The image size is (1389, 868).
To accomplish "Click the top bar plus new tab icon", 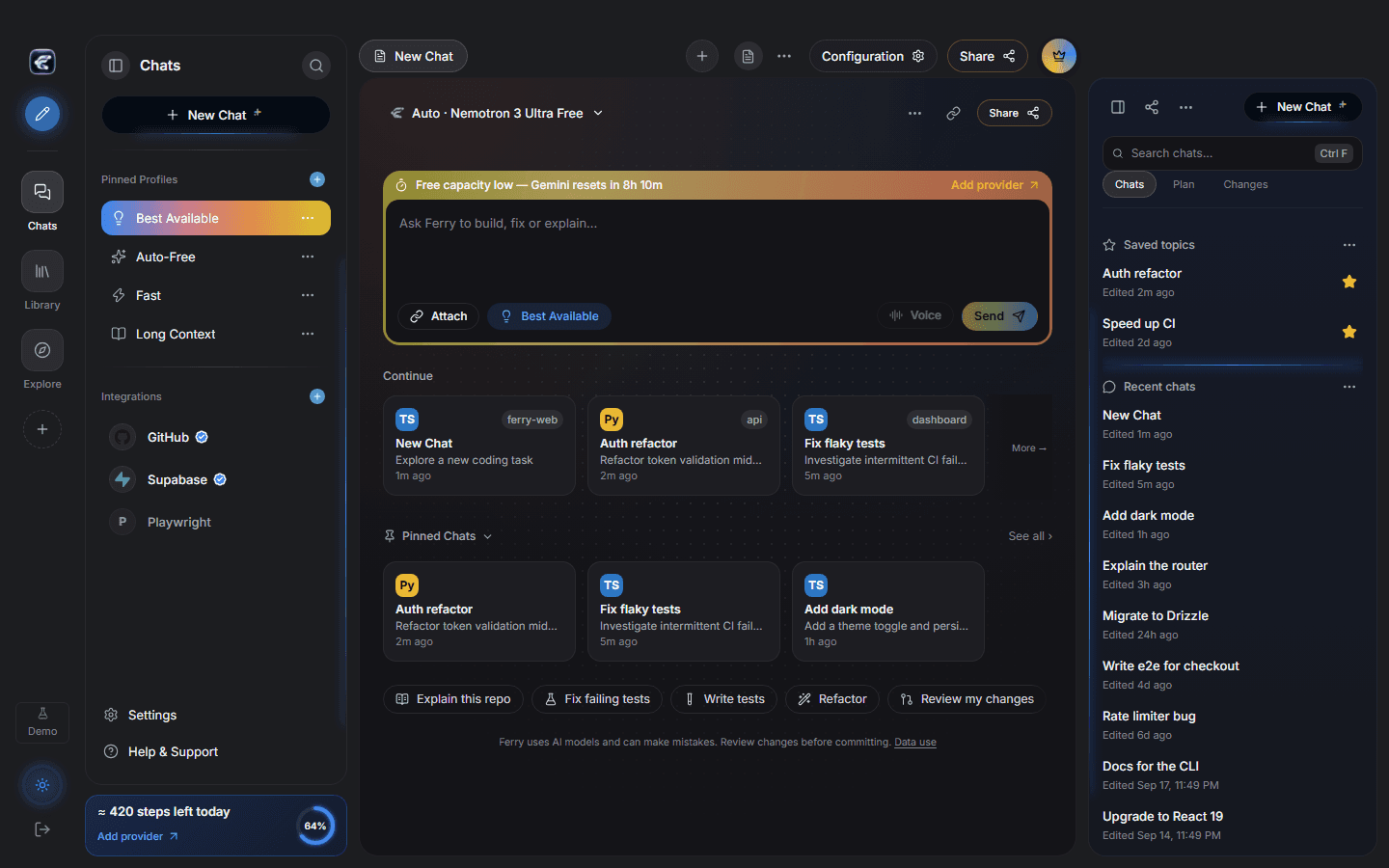I will pos(702,56).
